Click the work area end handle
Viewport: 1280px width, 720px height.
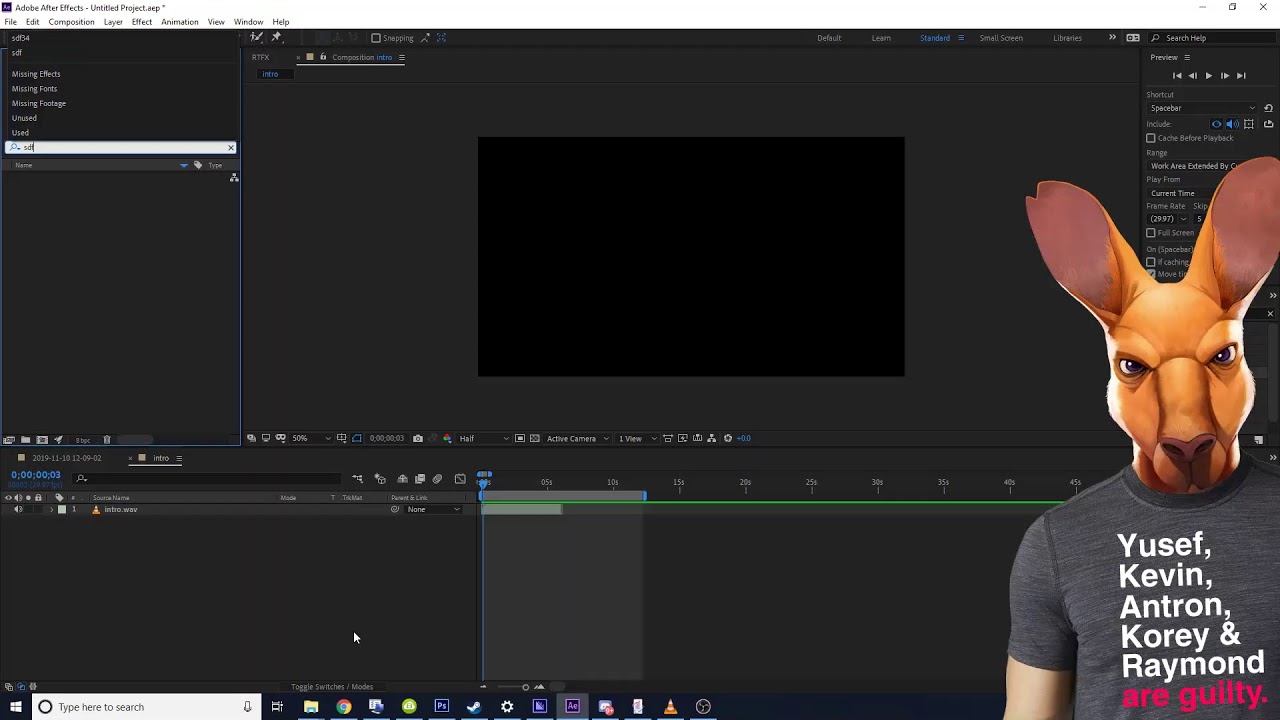click(644, 496)
